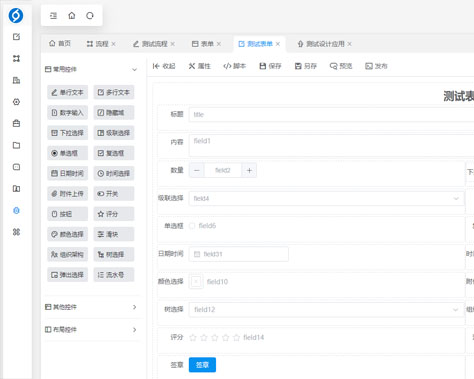Click 保存 to save the form
Viewport: 474px width, 379px height.
pyautogui.click(x=270, y=66)
